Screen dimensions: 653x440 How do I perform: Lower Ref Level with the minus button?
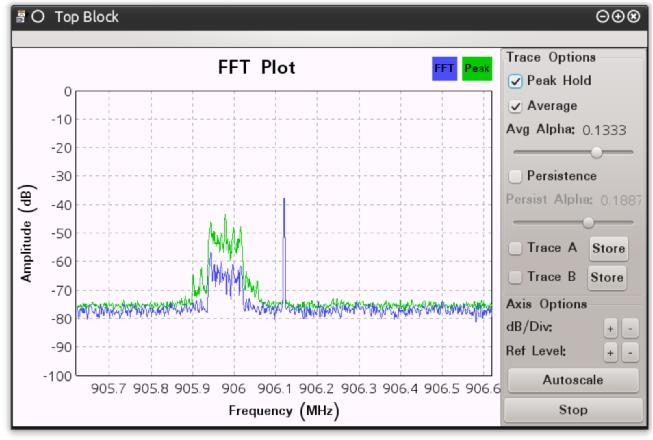tap(630, 353)
